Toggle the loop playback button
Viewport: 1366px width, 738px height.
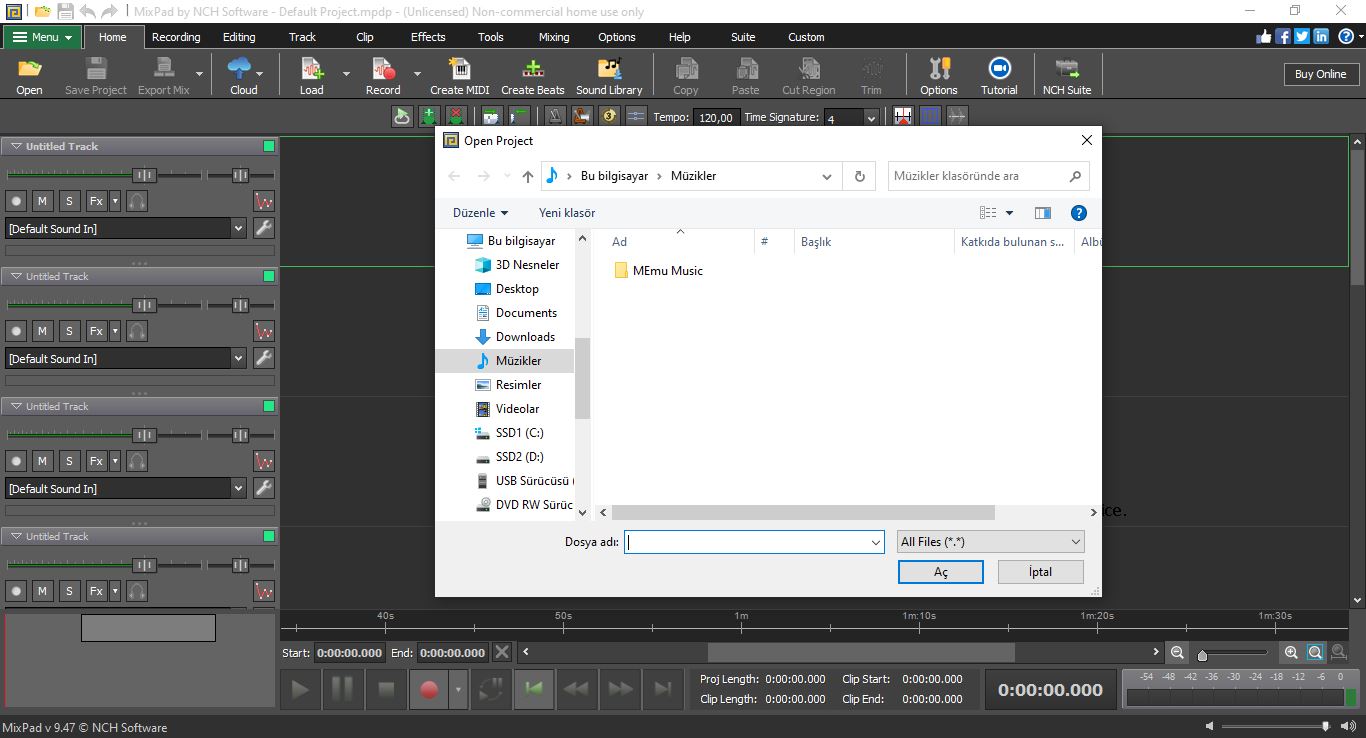coord(490,689)
